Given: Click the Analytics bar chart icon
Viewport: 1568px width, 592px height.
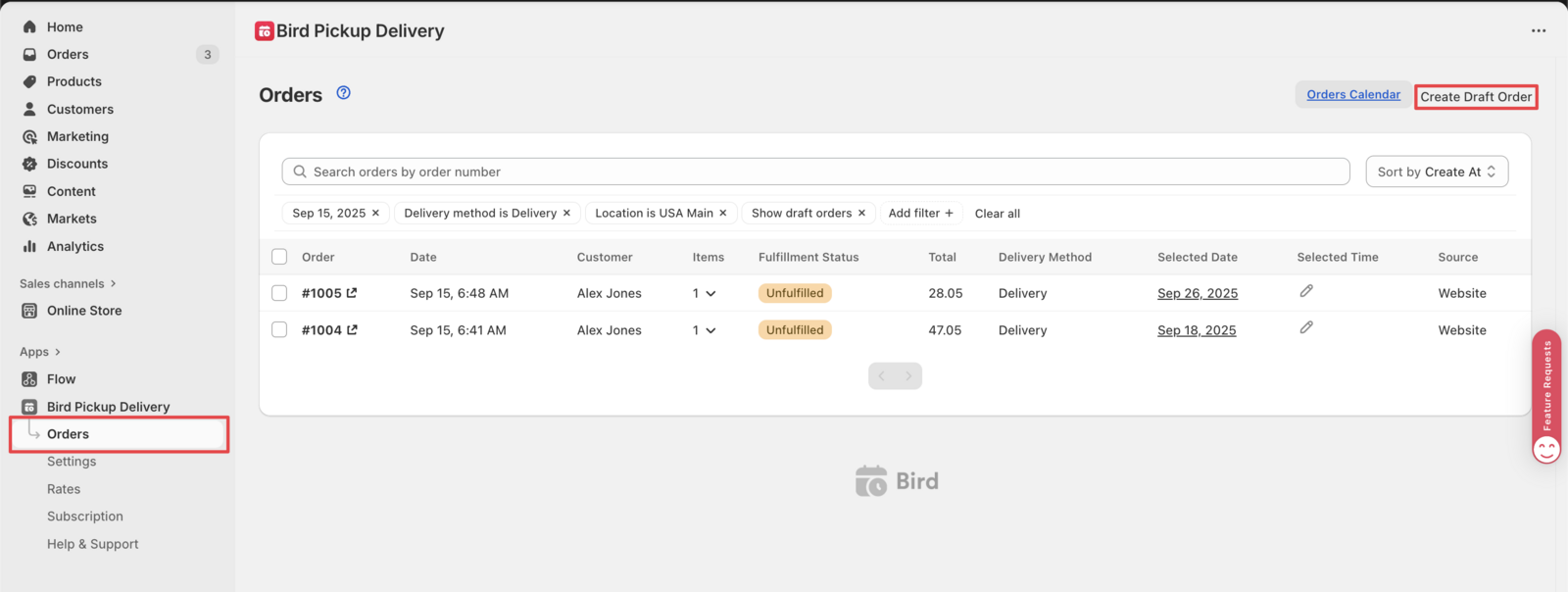Looking at the screenshot, I should point(29,246).
